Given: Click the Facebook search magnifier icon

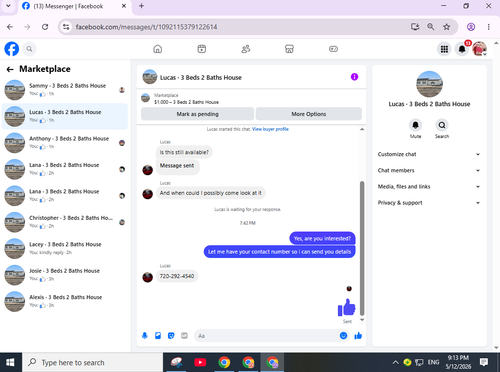Looking at the screenshot, I should 29,49.
